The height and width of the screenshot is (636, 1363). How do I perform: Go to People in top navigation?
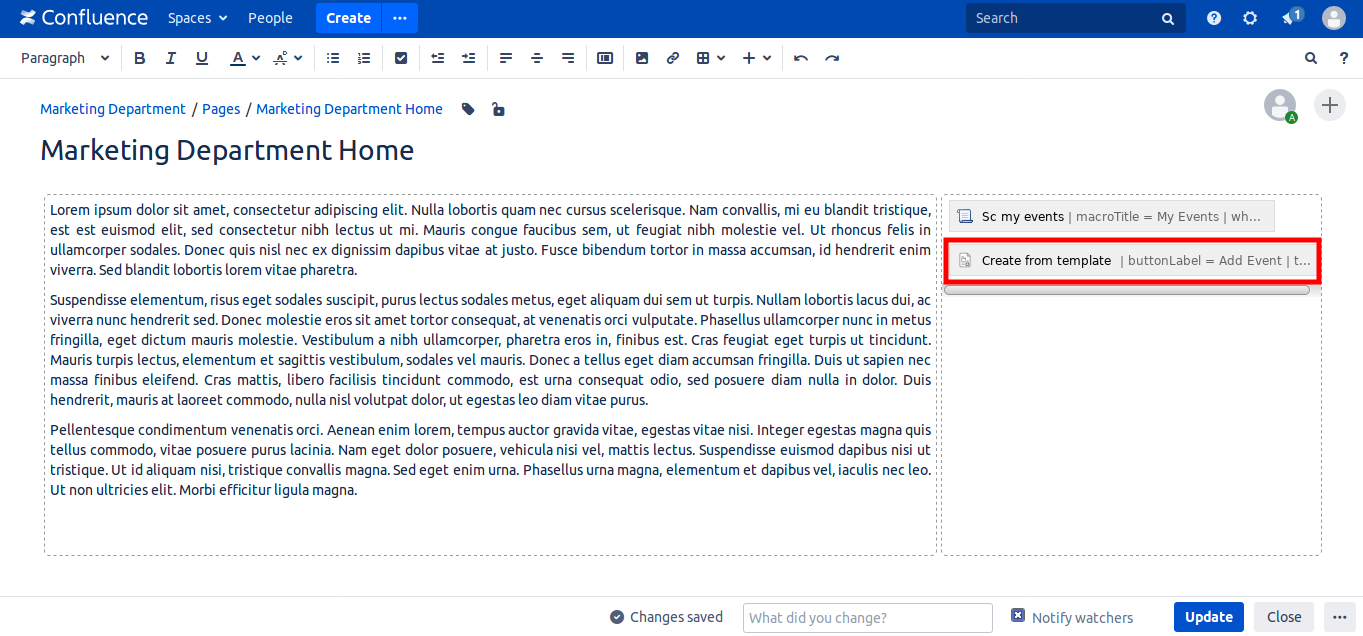270,18
